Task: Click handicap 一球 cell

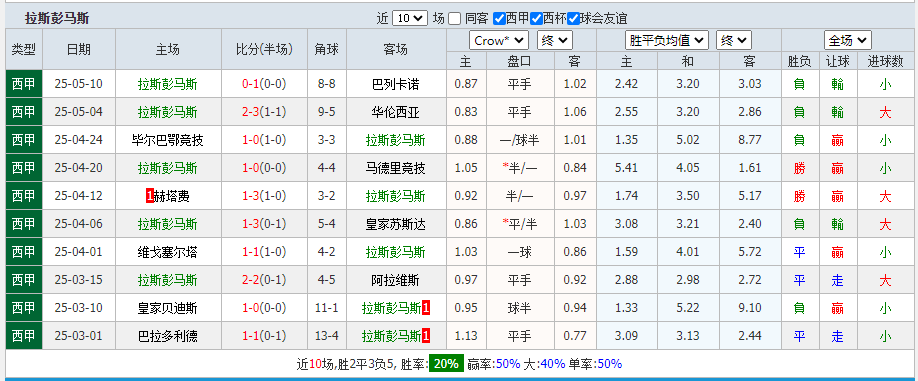Action: [519, 252]
